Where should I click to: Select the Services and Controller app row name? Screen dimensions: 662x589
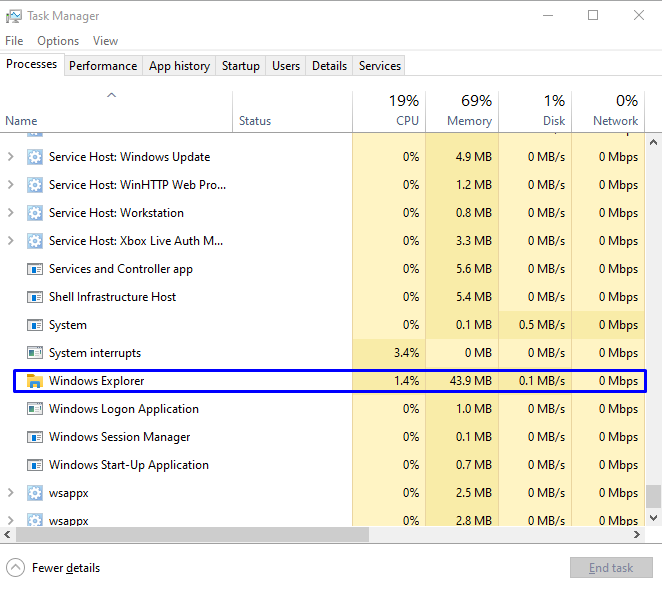click(121, 269)
